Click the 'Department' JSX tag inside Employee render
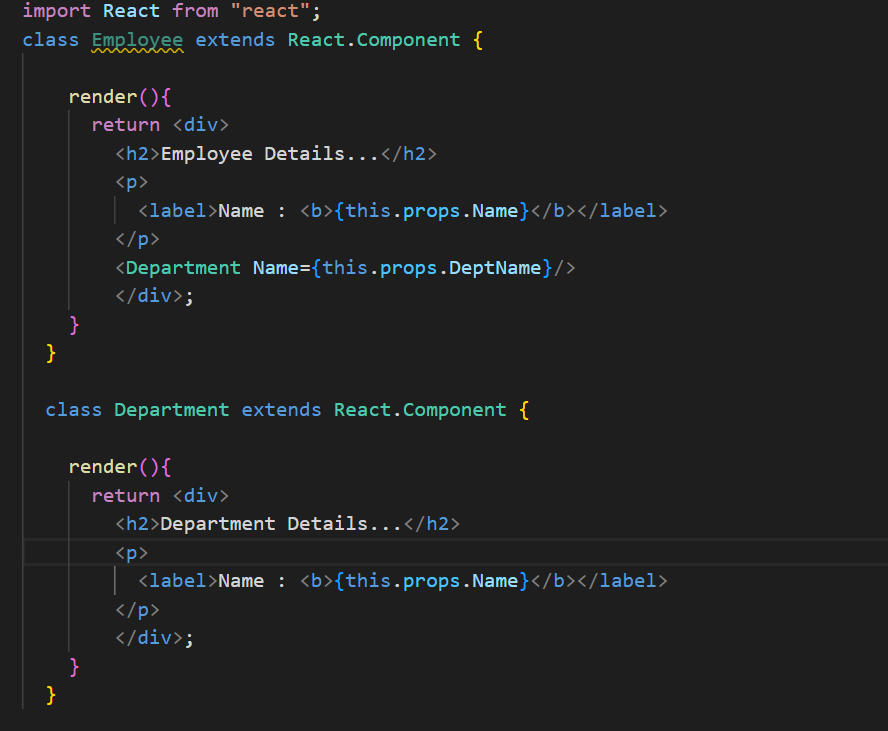The height and width of the screenshot is (731, 888). [x=183, y=268]
